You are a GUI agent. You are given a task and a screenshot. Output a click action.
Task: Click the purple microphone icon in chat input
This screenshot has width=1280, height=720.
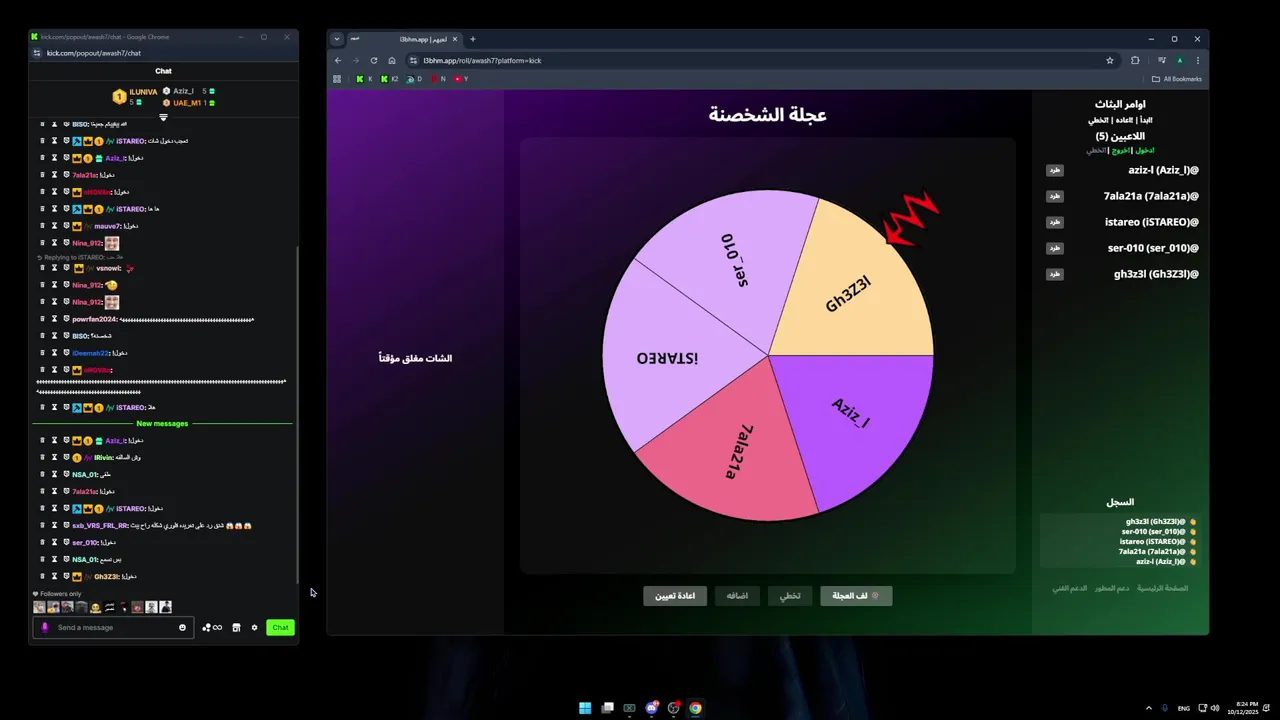[44, 628]
